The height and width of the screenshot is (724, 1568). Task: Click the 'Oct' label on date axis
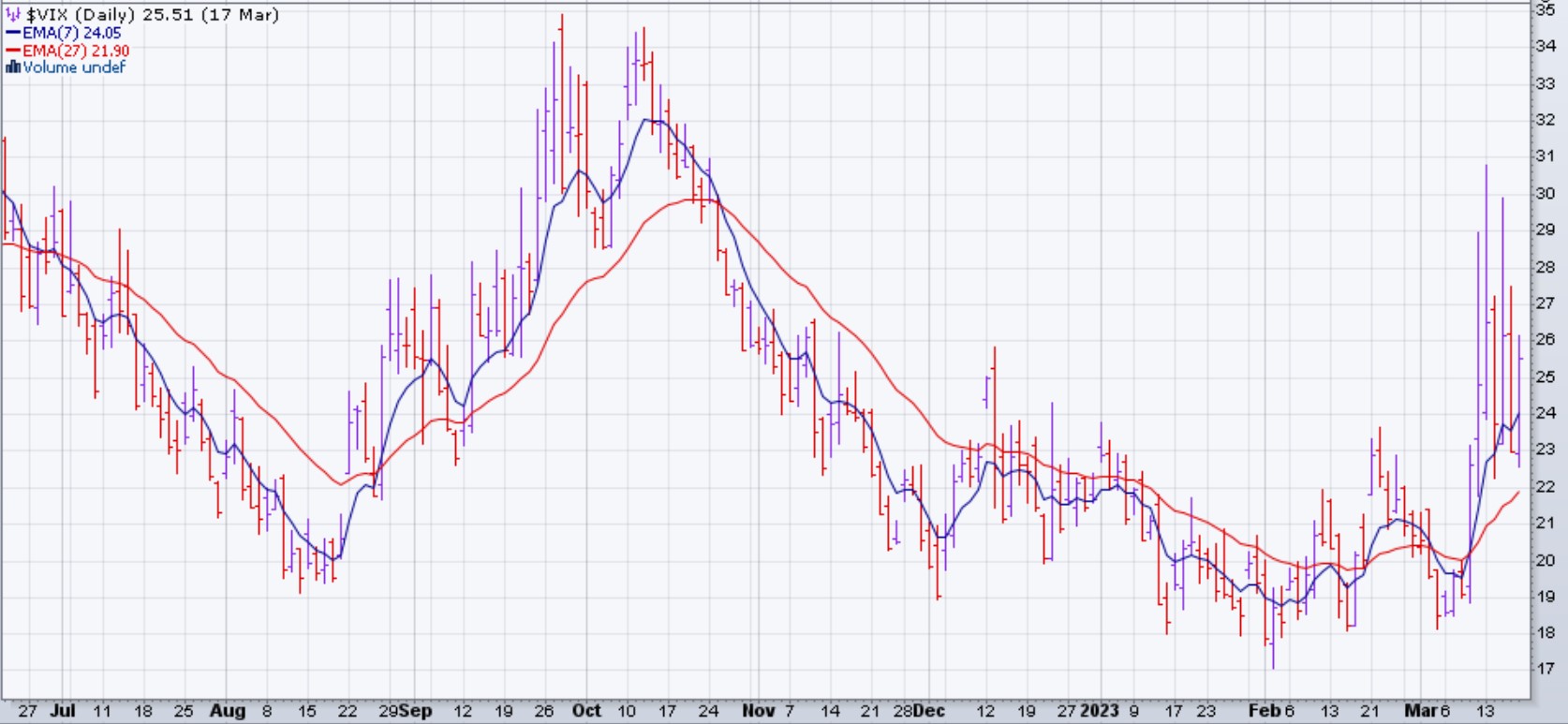tap(586, 711)
